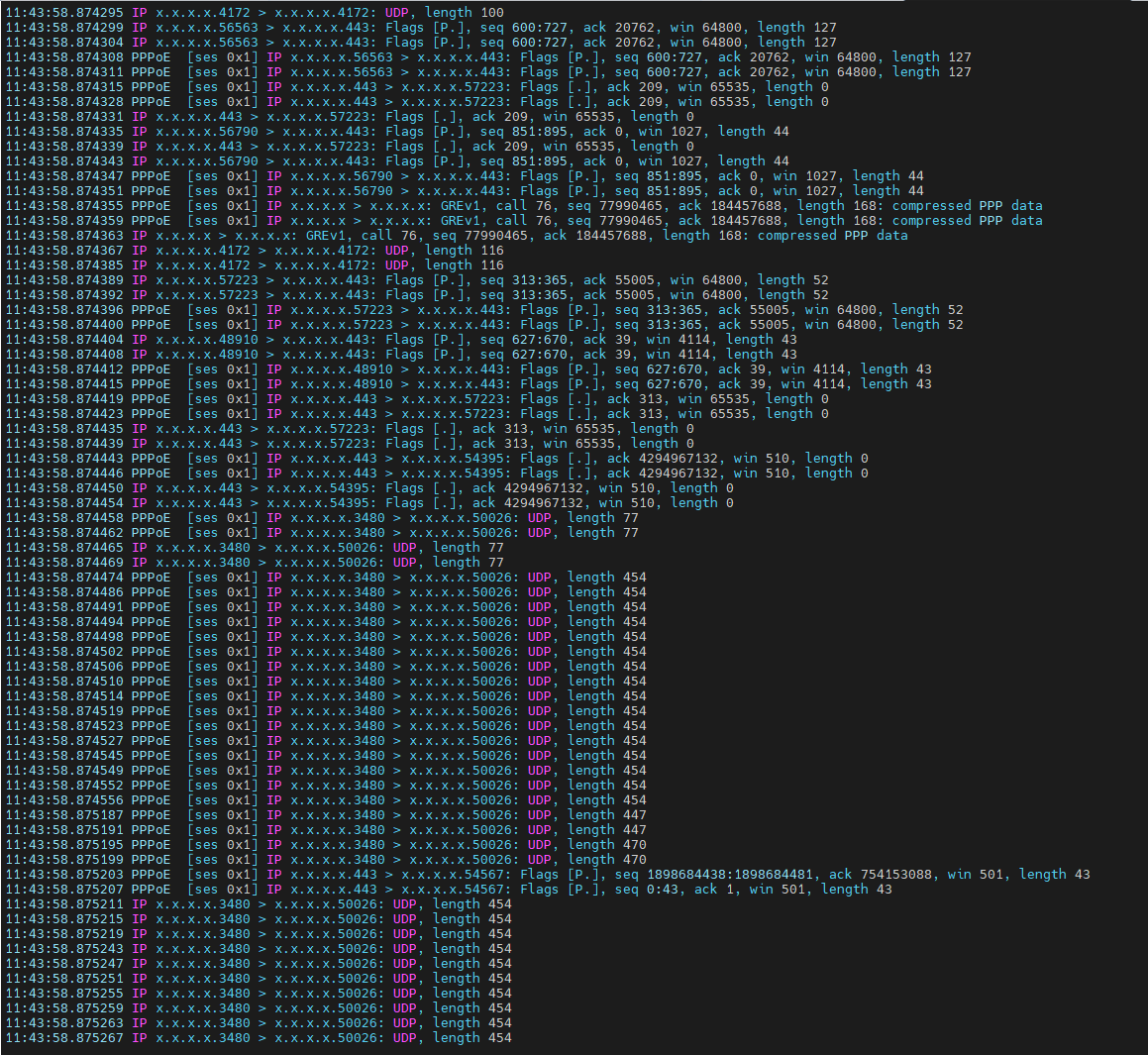Click 'ack 313' in the 11:43:58.874435 line

[x=500, y=428]
